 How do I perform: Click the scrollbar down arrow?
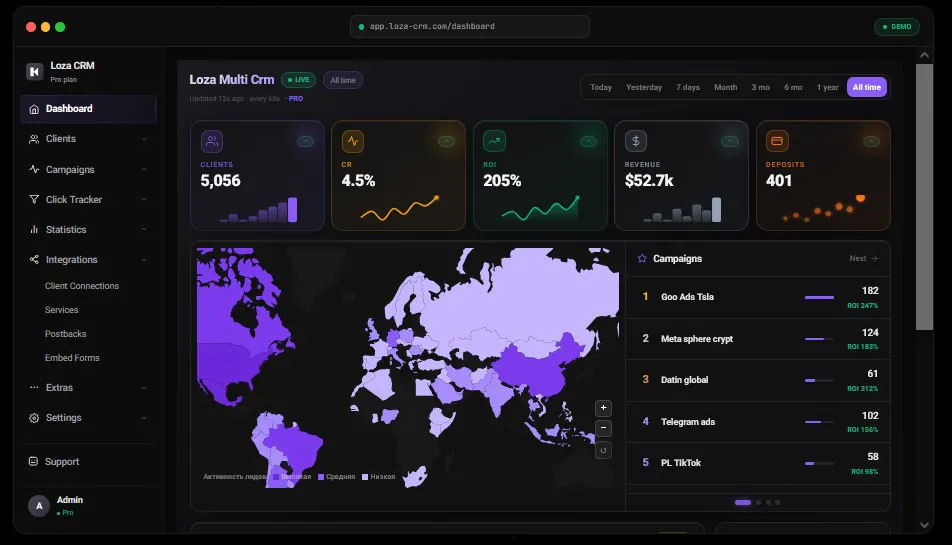[924, 525]
